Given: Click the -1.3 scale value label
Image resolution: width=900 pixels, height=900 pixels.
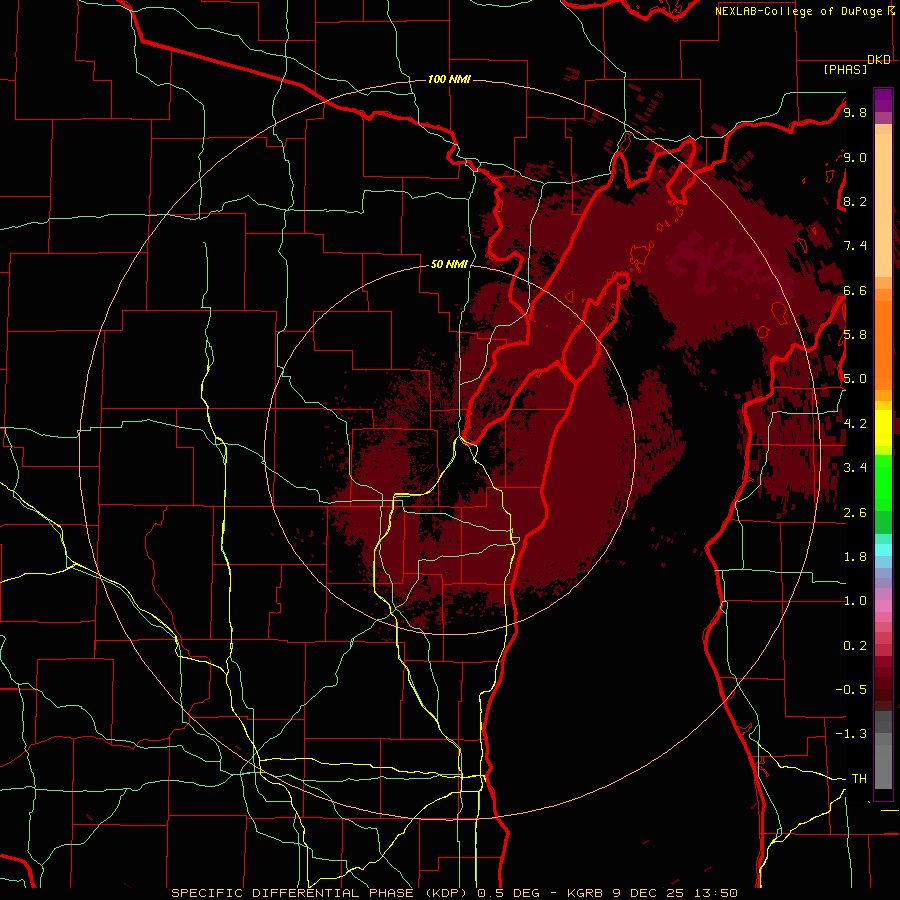Looking at the screenshot, I should pyautogui.click(x=851, y=734).
